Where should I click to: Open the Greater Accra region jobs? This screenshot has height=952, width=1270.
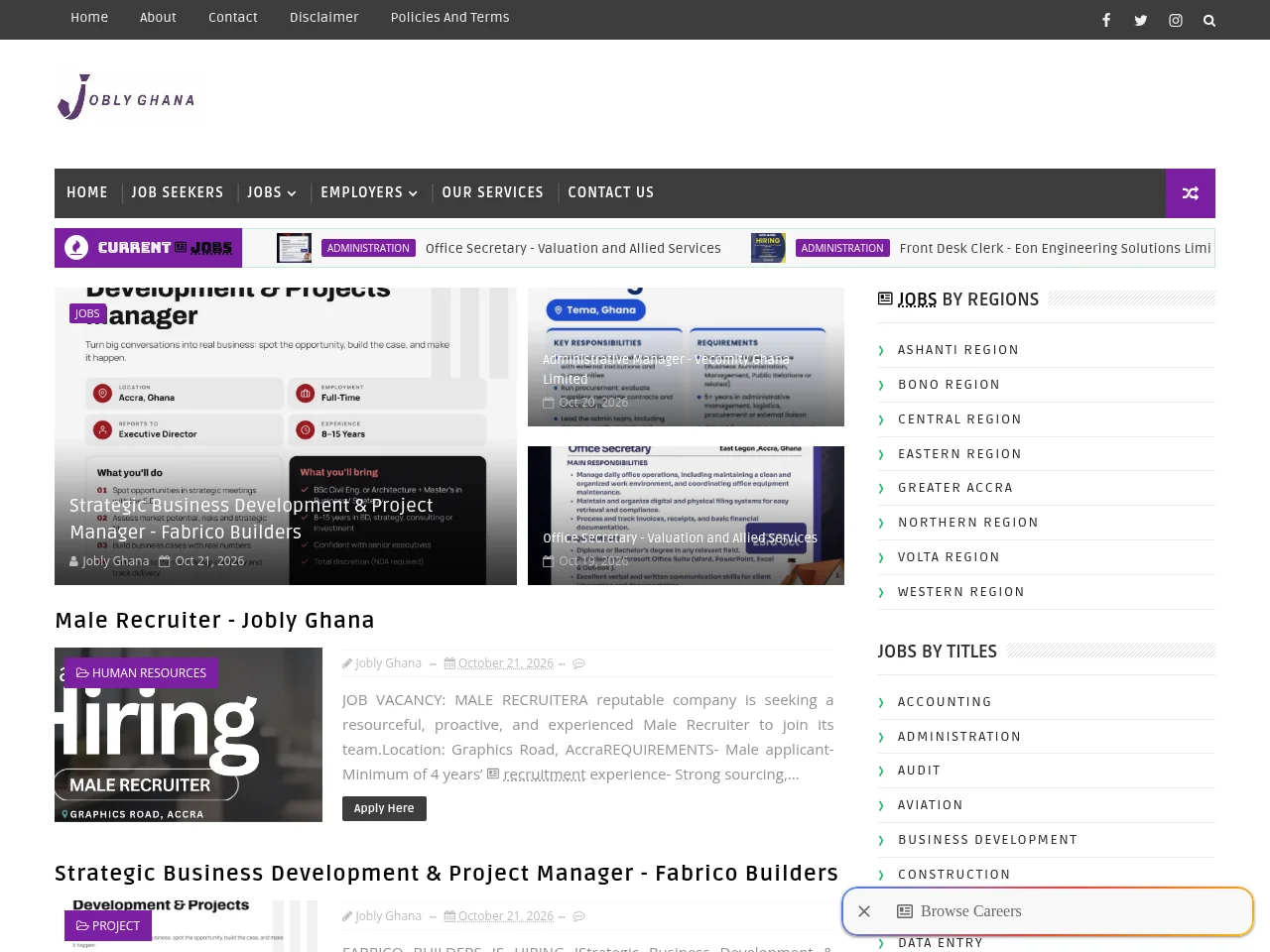(955, 488)
